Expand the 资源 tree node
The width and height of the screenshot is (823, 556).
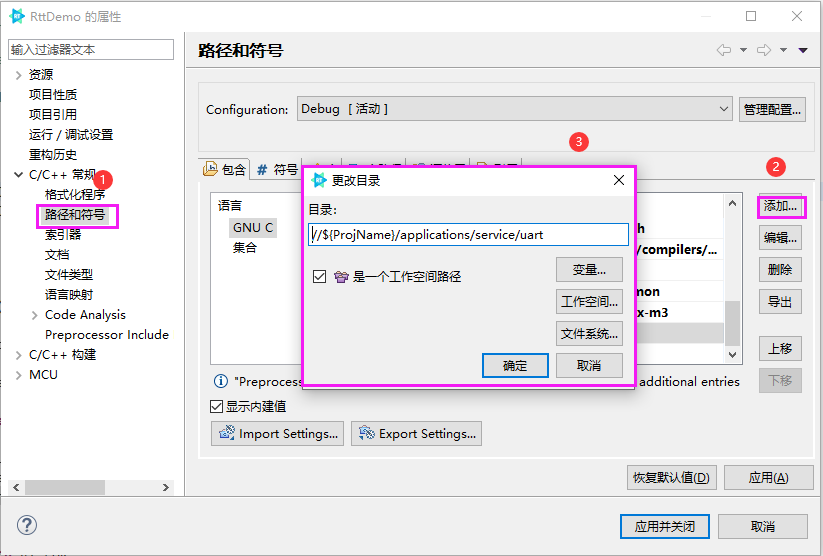(x=18, y=75)
